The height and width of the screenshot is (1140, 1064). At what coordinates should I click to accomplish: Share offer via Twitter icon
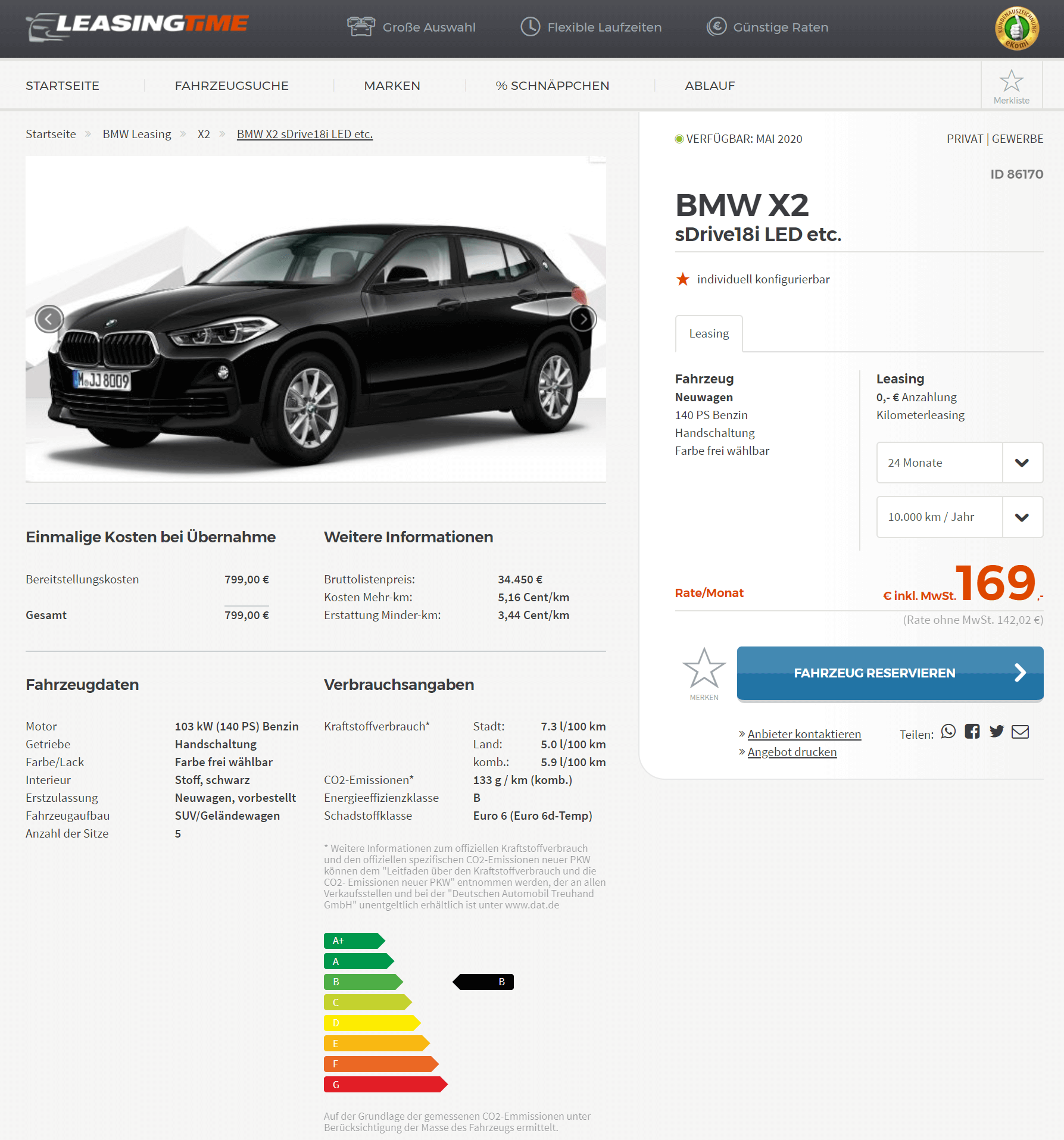997,732
